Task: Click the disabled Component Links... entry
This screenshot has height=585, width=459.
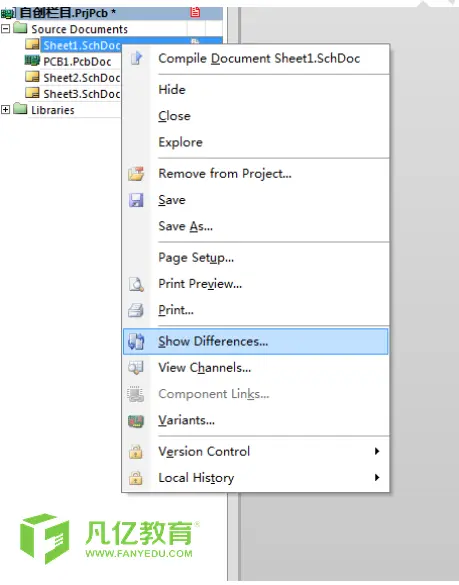Action: coord(256,394)
